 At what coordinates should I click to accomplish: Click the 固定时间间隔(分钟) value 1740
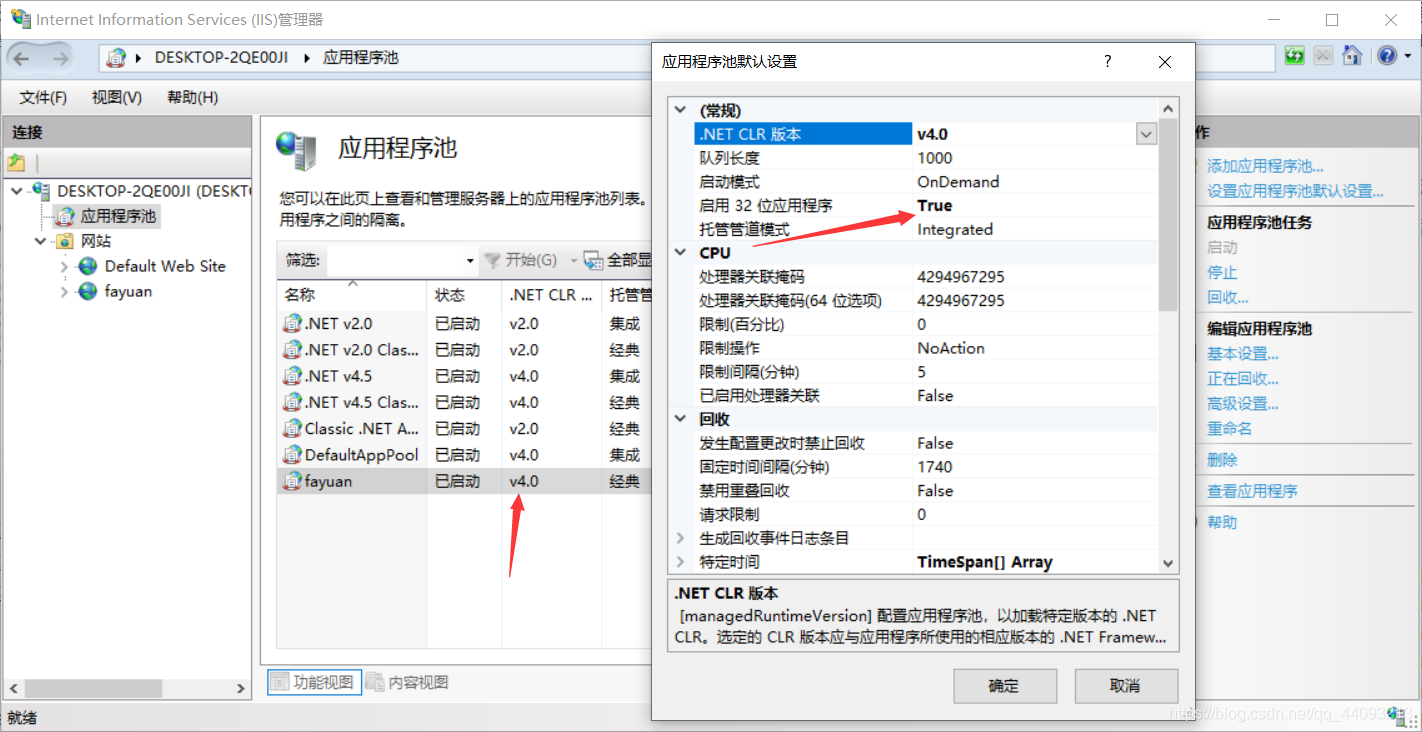[935, 467]
